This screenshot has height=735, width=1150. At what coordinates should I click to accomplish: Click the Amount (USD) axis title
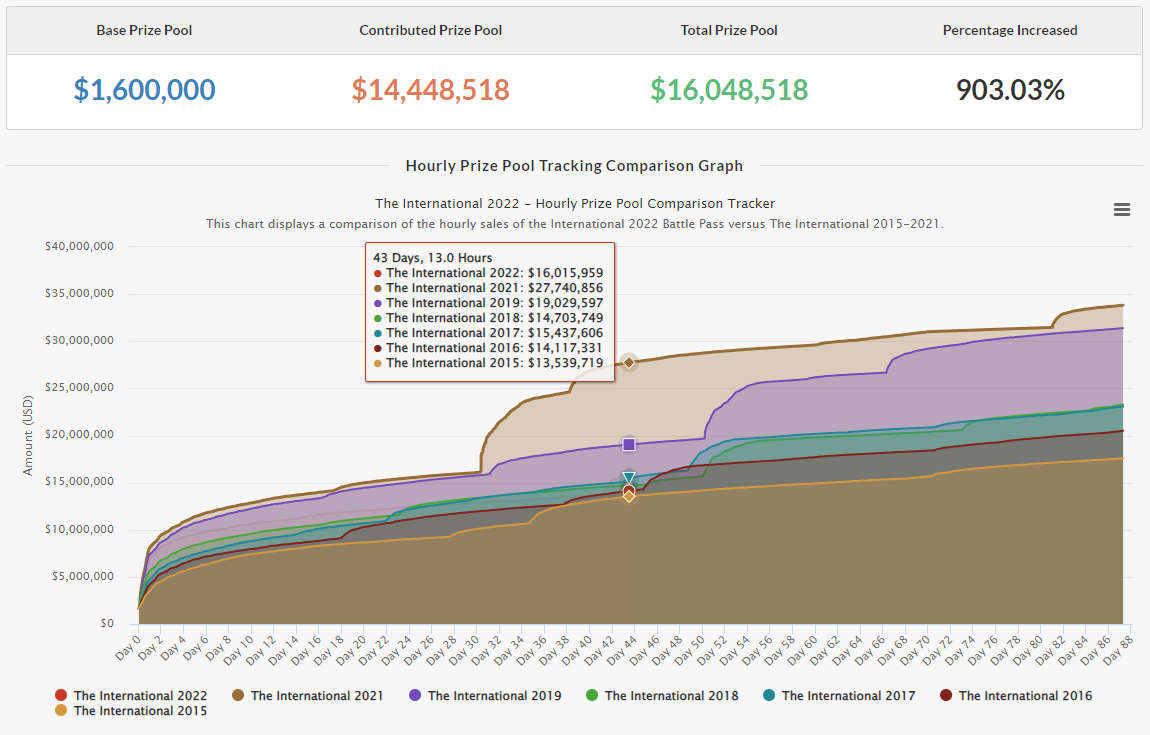(x=28, y=436)
